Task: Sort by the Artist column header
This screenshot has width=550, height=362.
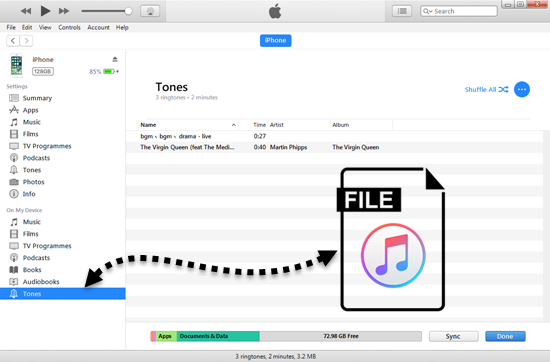Action: pos(299,125)
